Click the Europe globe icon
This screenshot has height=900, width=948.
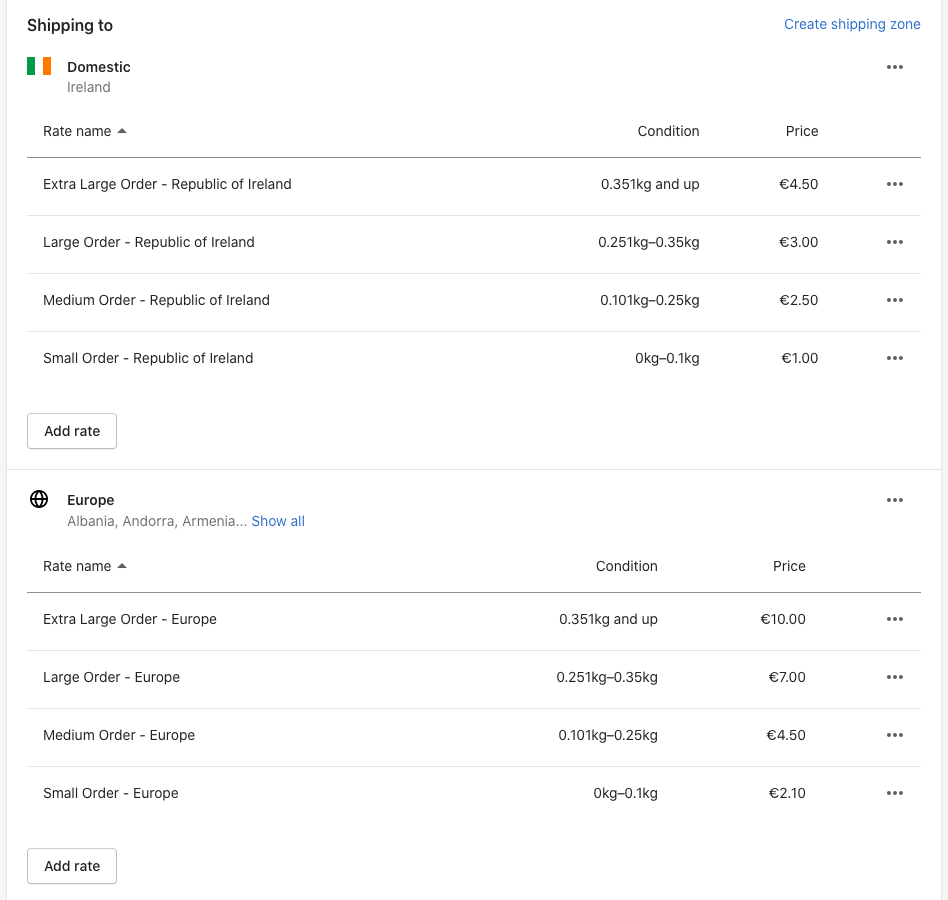click(39, 499)
